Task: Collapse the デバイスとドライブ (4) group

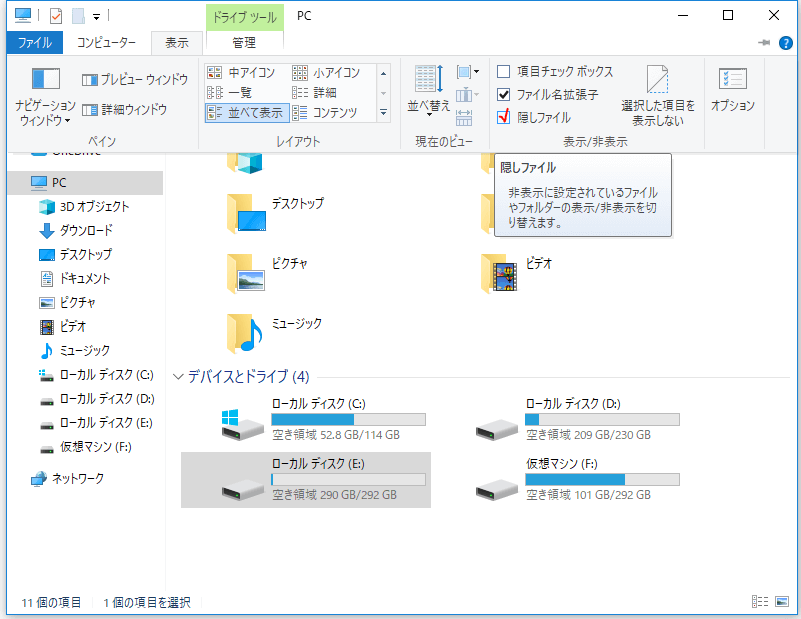Action: coord(178,377)
